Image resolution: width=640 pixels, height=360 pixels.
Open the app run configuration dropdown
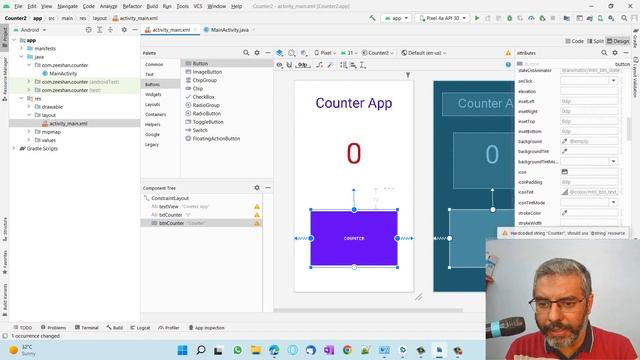click(x=396, y=18)
